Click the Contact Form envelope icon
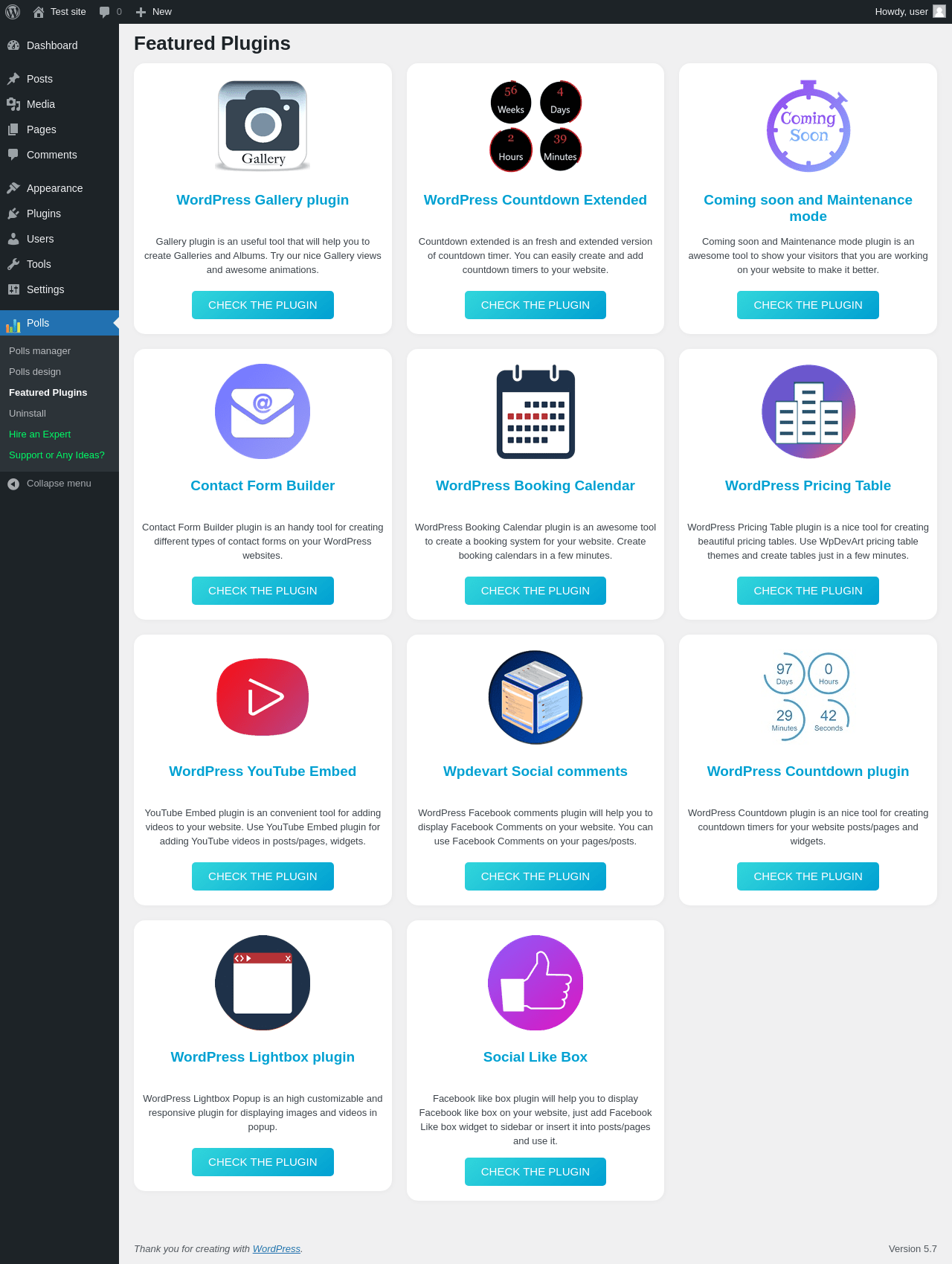Viewport: 952px width, 1264px height. point(263,411)
